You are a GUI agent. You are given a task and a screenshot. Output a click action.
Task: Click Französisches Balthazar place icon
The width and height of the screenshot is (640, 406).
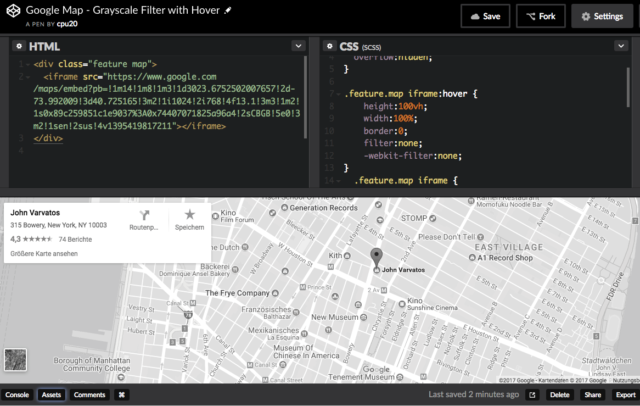click(296, 313)
